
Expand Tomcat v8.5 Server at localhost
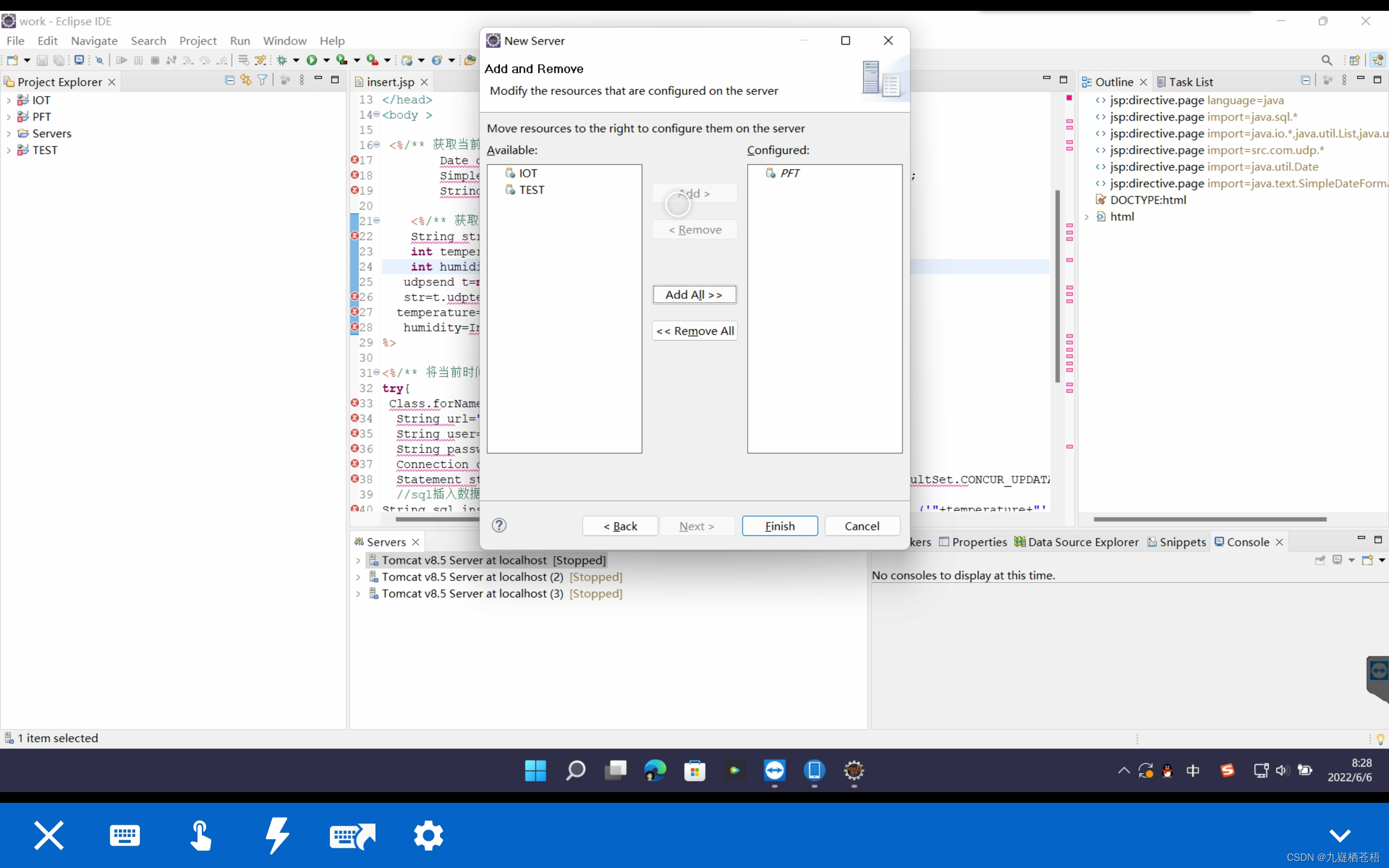pyautogui.click(x=357, y=560)
